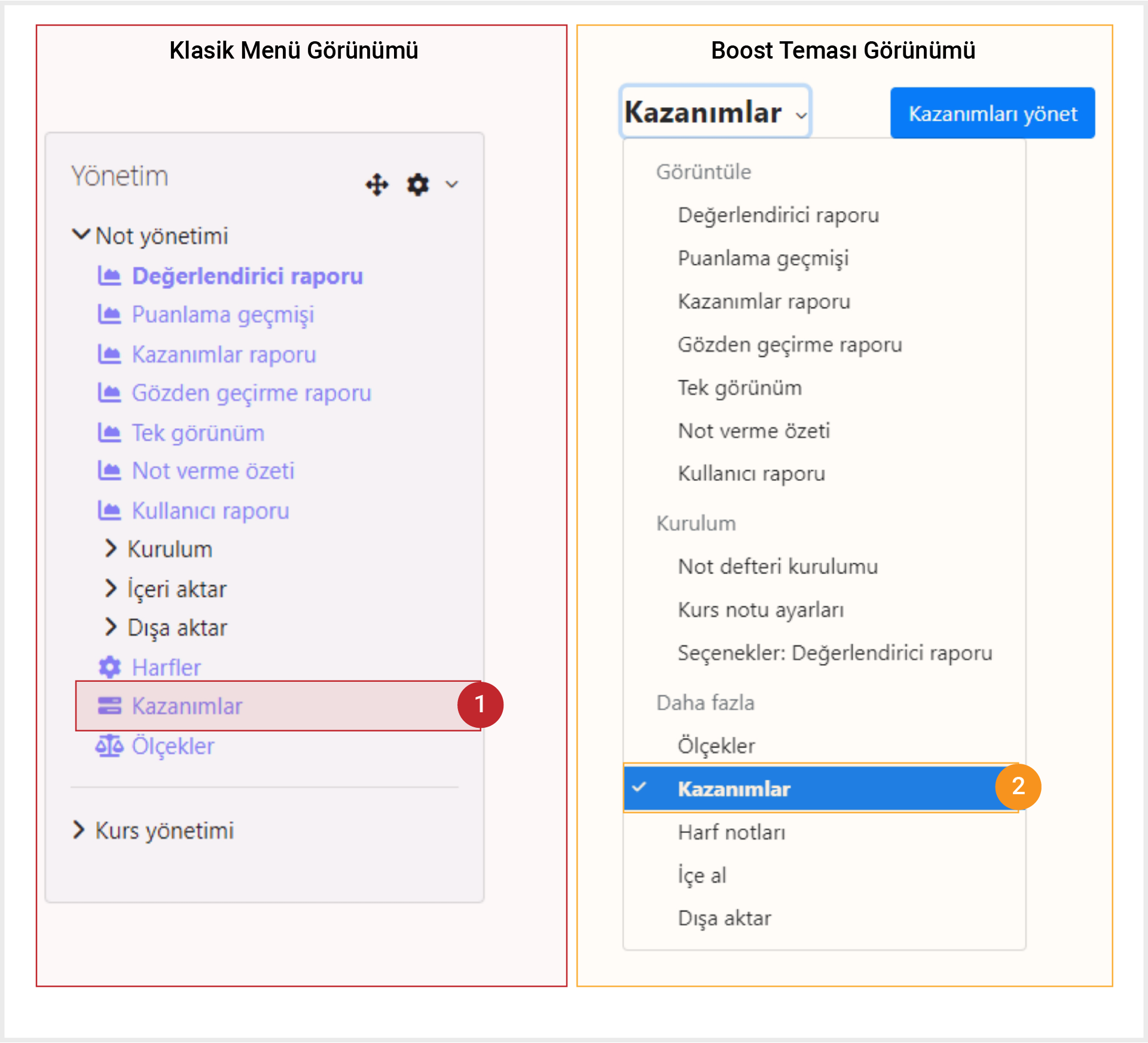Click the chart icon beside Kullanıcı raporu
1148x1043 pixels.
[109, 511]
